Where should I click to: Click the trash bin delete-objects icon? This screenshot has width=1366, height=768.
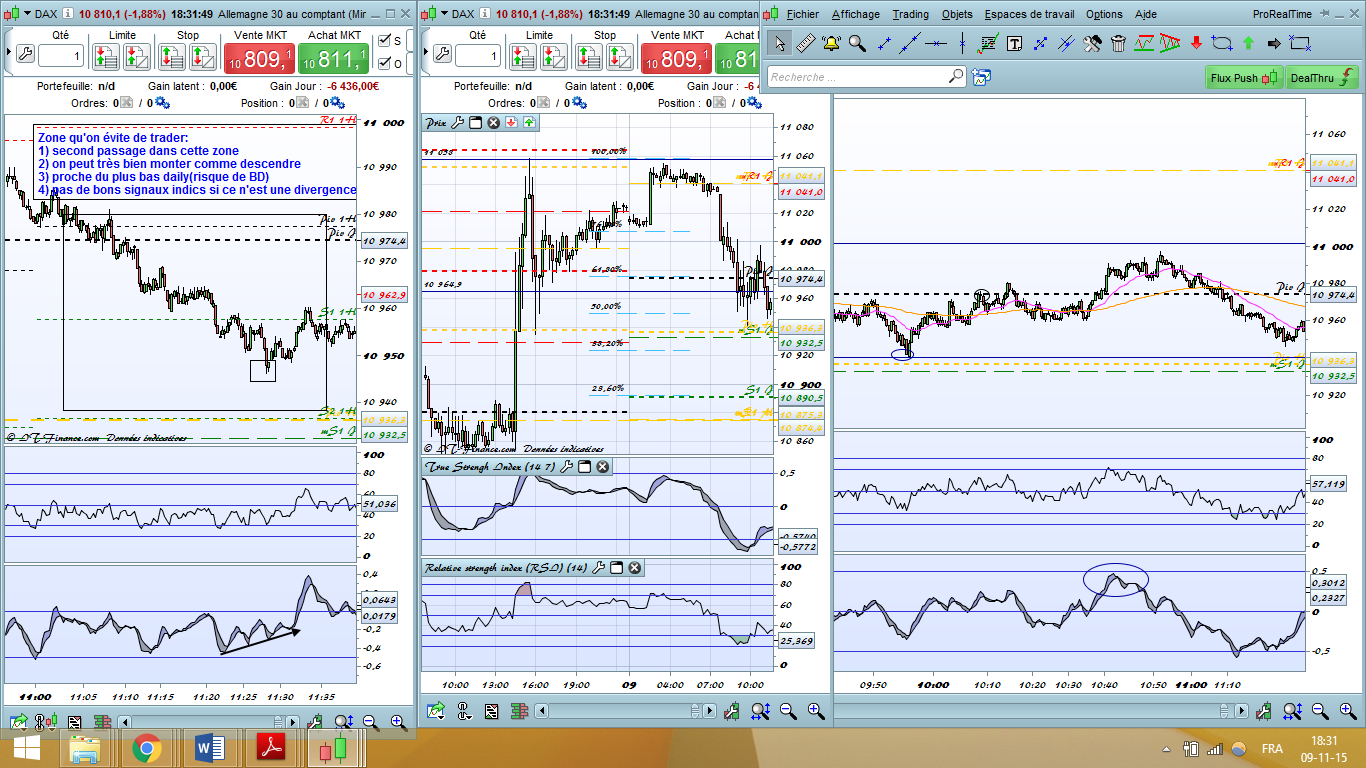tap(1118, 43)
